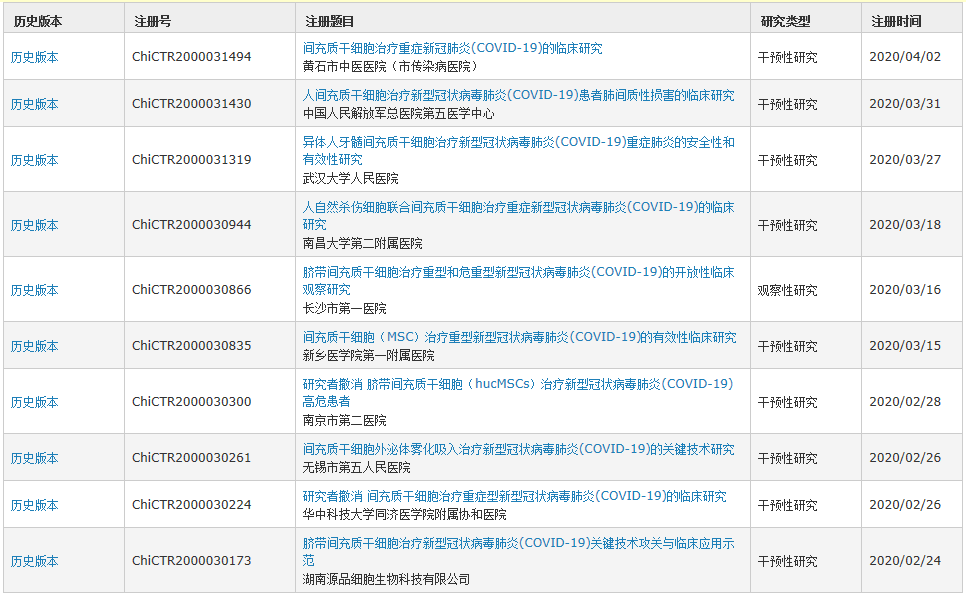Open 历史版本 link for ChiCTR2000030866
The image size is (966, 597).
34,290
